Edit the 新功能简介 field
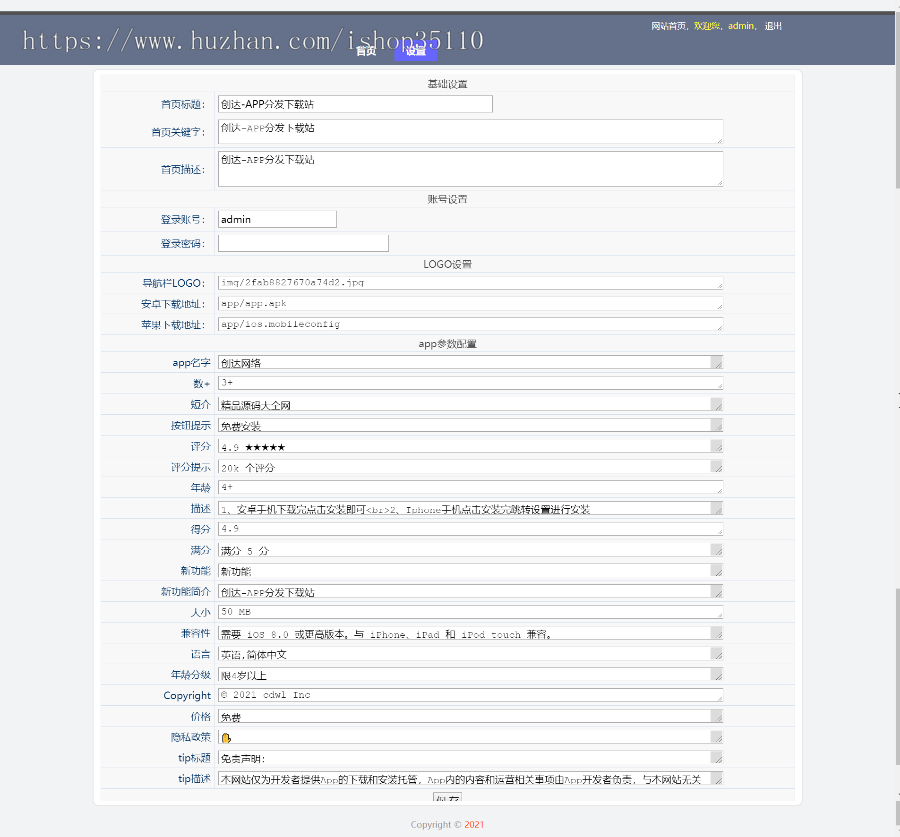This screenshot has height=837, width=900. pos(470,591)
